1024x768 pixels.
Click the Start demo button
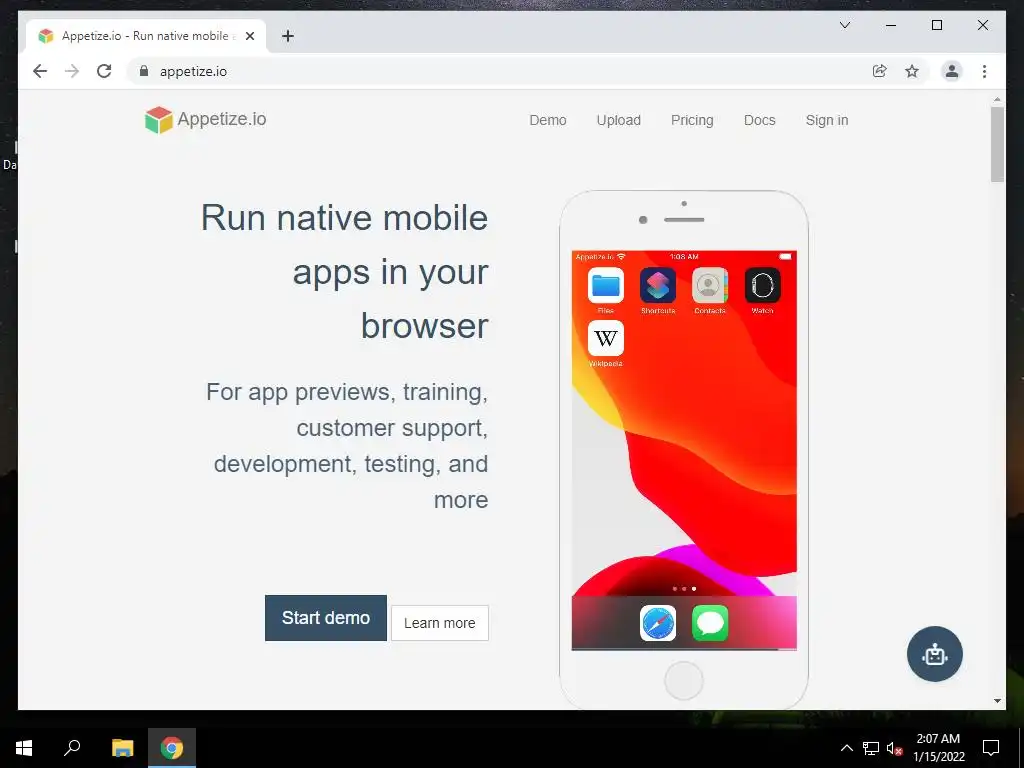pyautogui.click(x=326, y=618)
